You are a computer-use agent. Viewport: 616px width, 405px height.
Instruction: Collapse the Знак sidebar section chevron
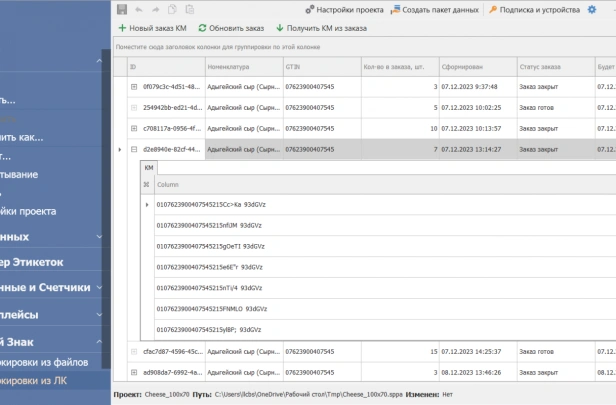tap(99, 342)
